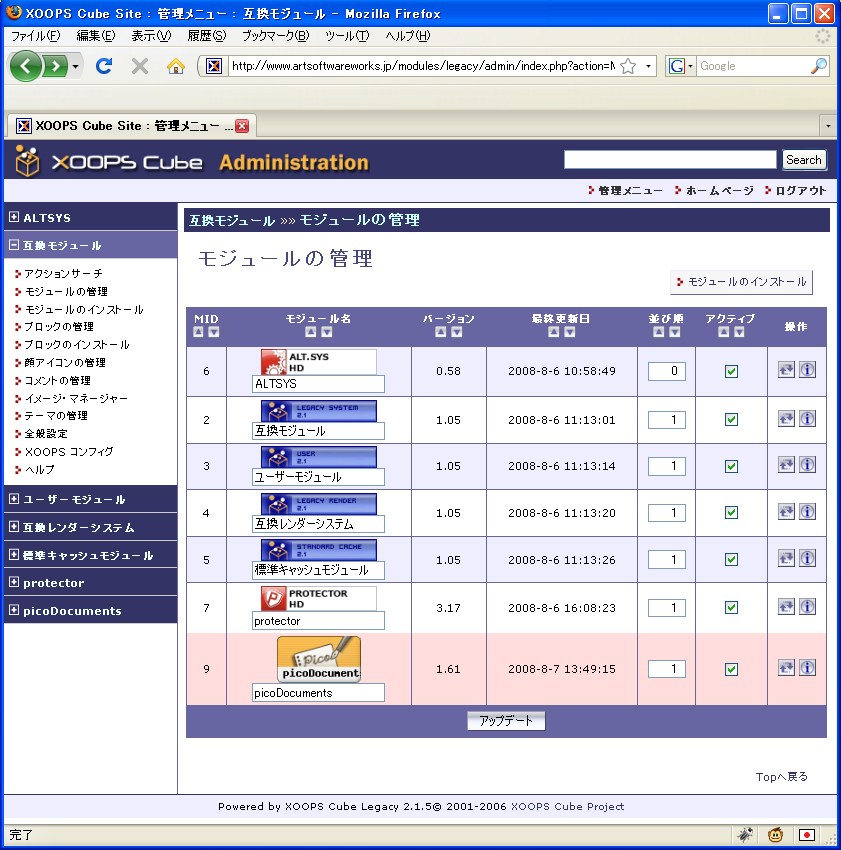Click the Firefox reload button
Screen dimensions: 841x850
point(103,66)
